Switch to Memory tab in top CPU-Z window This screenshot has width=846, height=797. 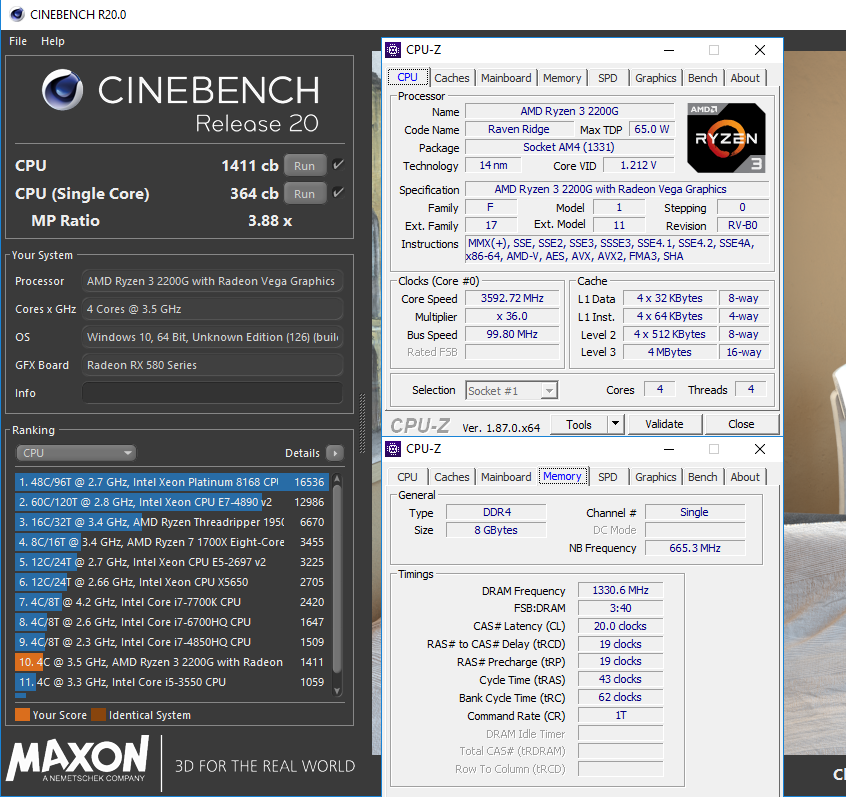coord(562,78)
